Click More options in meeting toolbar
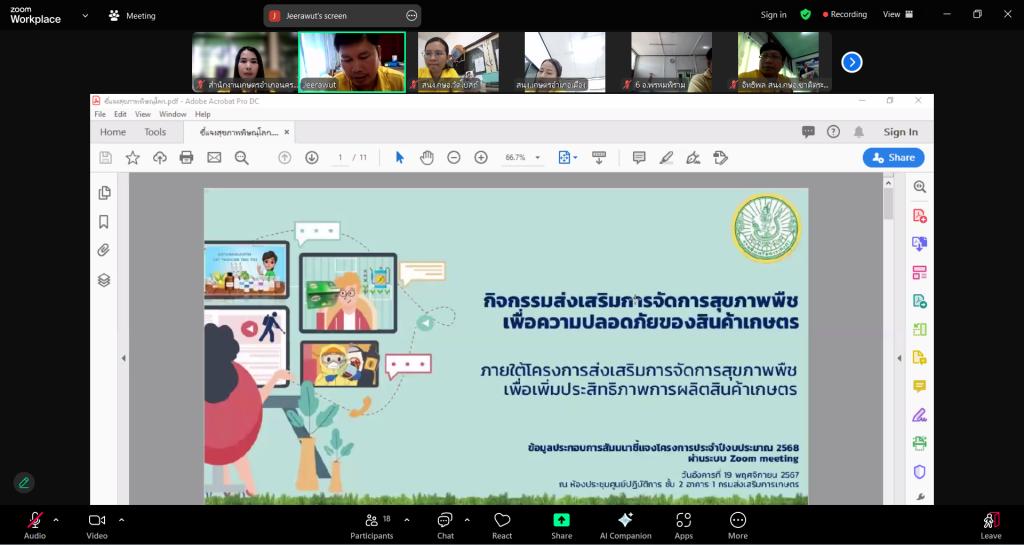 pos(738,525)
